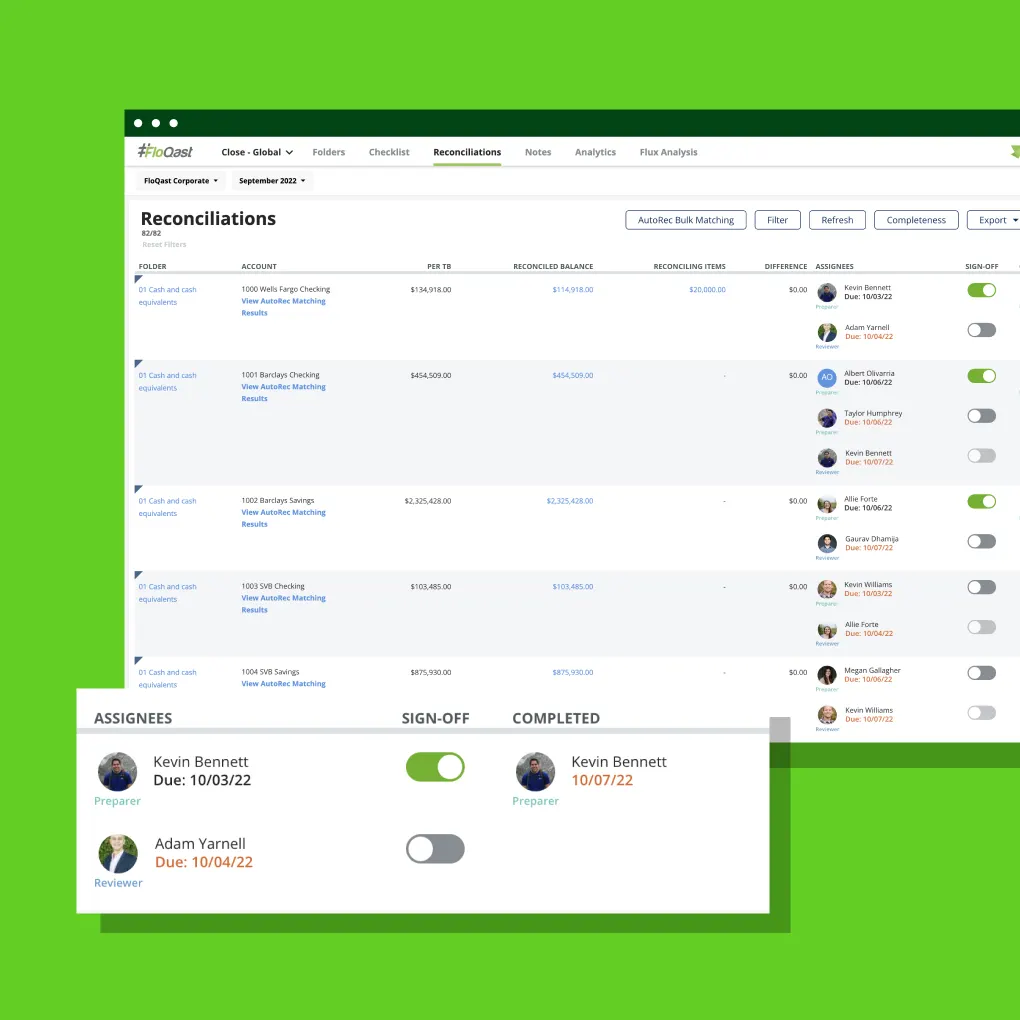Click the Refresh button
The image size is (1020, 1020).
pos(837,220)
